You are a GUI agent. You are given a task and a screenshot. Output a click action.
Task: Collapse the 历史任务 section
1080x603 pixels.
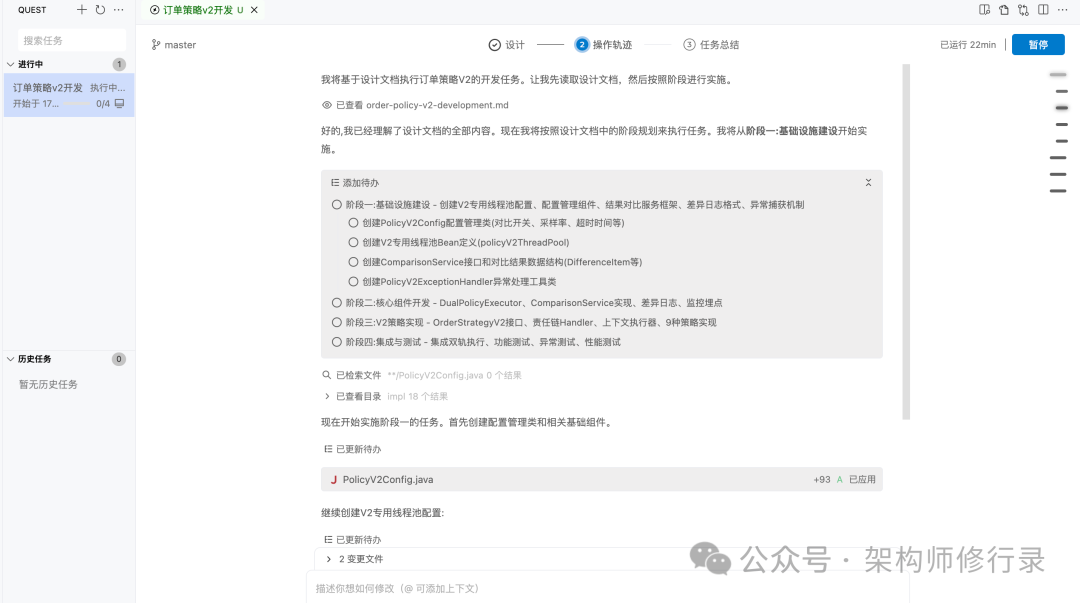coord(10,359)
